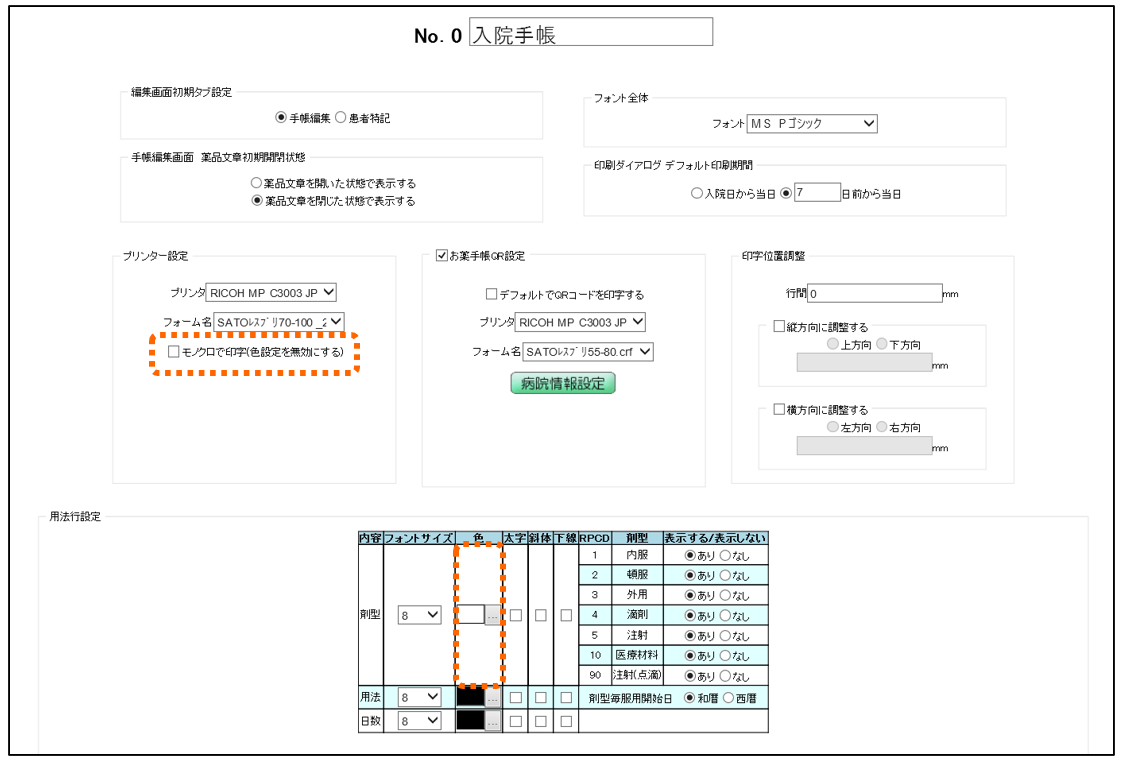Enable モノクロで印字 checkbox
The width and height of the screenshot is (1123, 763).
point(174,352)
